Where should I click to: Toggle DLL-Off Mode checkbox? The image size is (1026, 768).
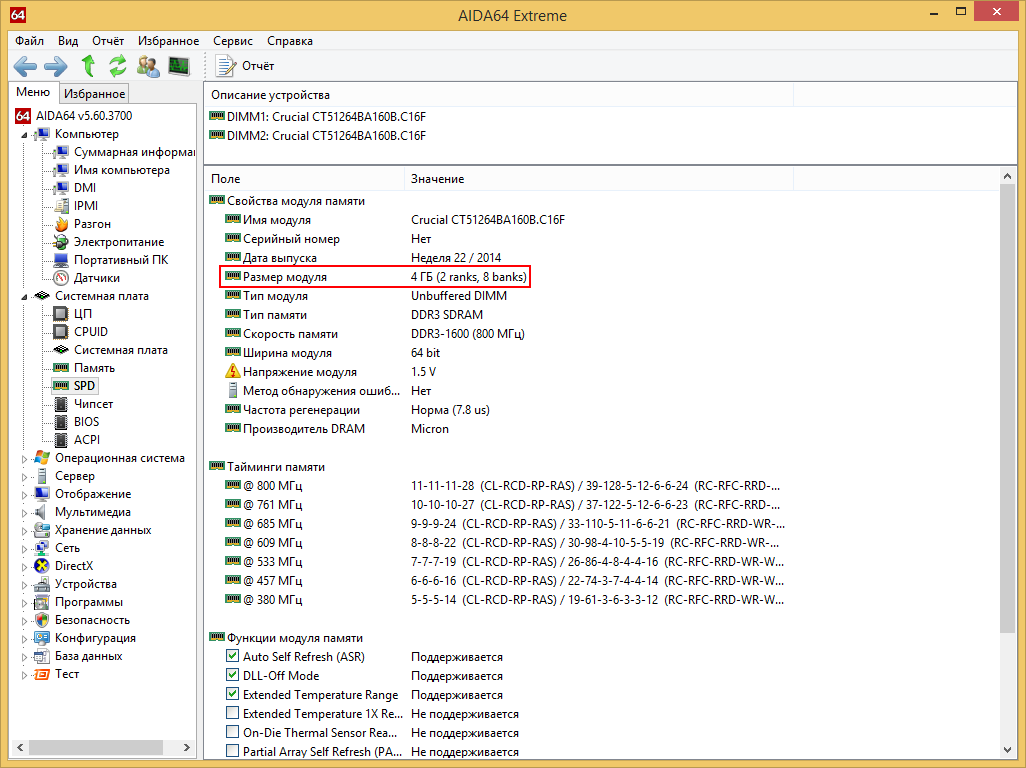(232, 674)
